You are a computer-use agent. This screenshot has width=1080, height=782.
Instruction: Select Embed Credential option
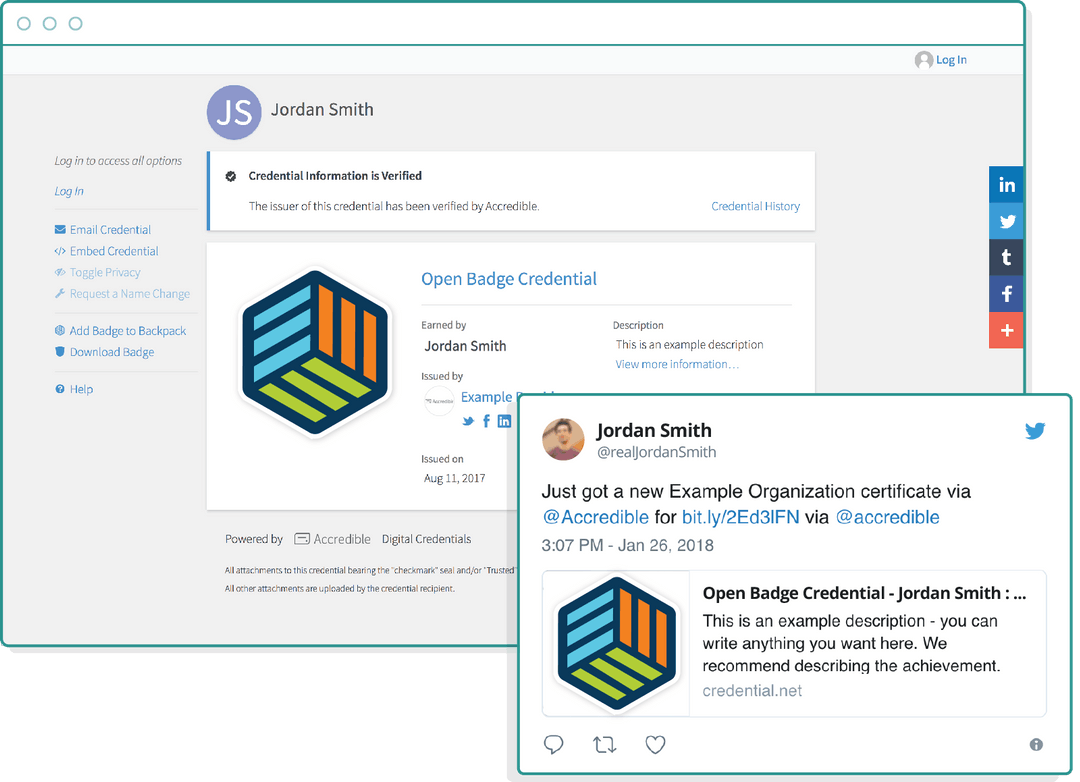tap(114, 251)
